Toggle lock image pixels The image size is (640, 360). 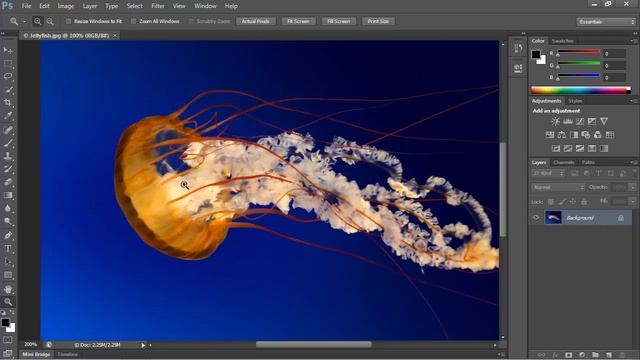tap(562, 202)
